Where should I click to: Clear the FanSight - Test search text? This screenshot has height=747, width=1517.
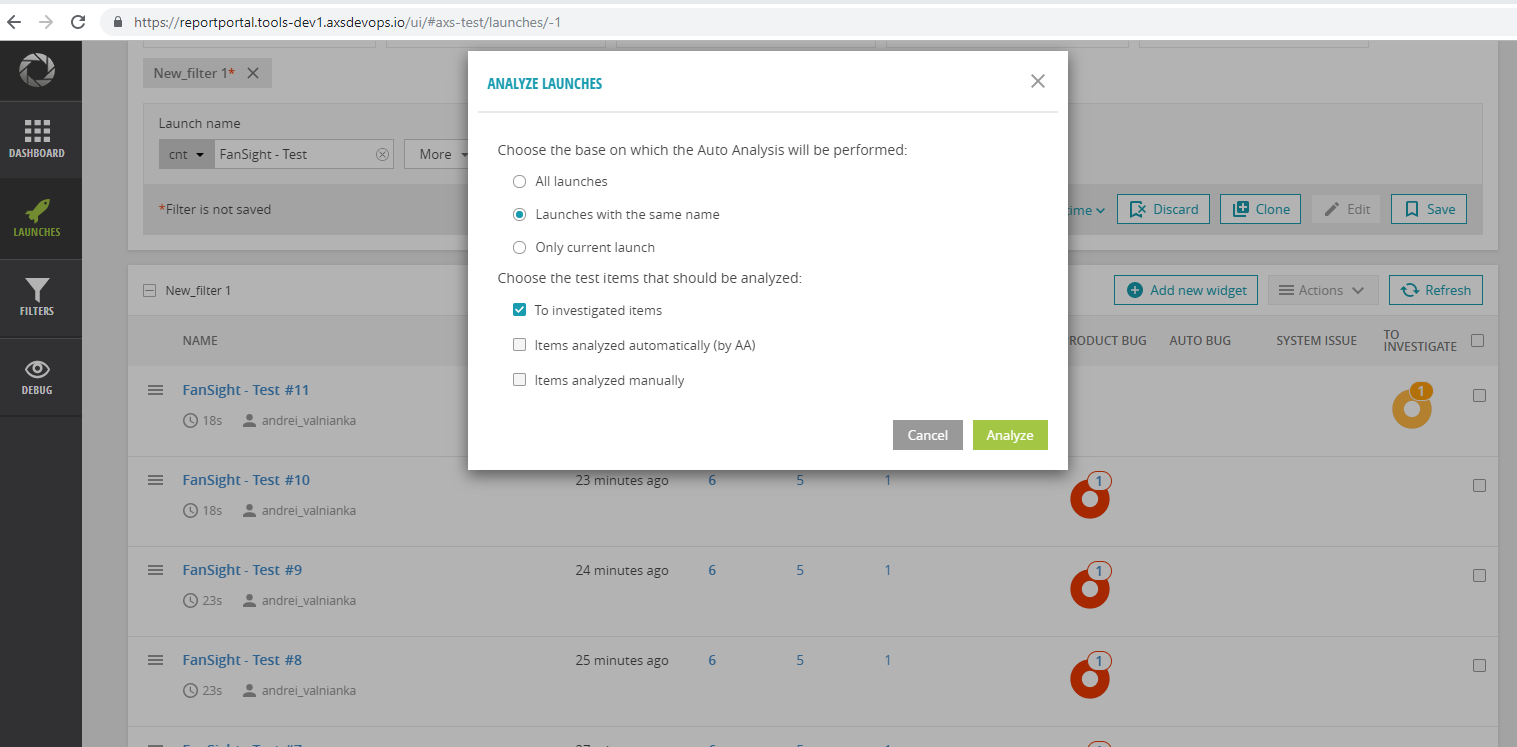(382, 154)
